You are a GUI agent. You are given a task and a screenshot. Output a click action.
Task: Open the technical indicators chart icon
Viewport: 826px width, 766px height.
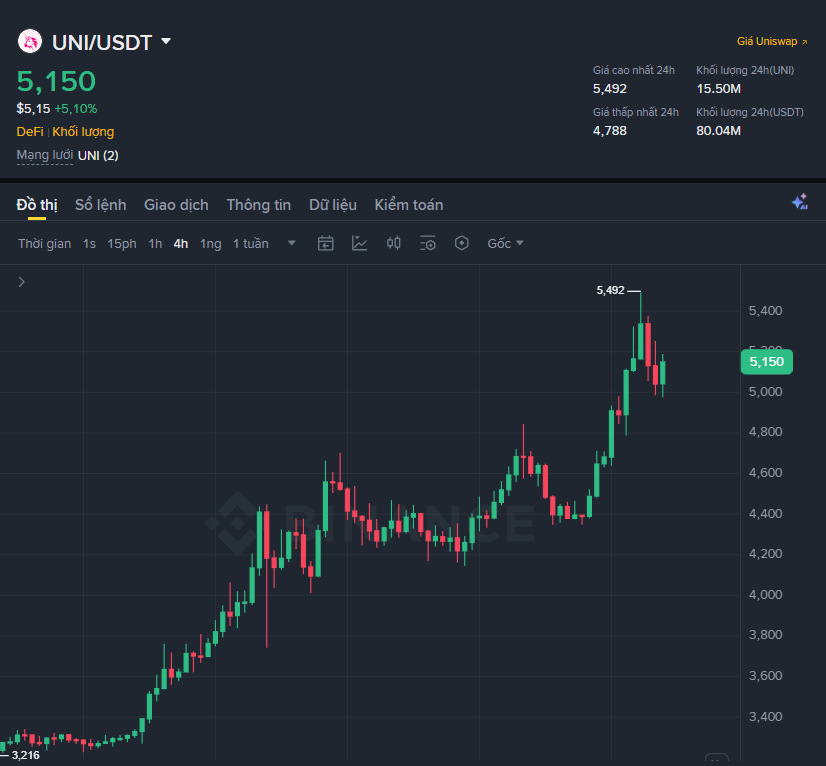pos(359,243)
